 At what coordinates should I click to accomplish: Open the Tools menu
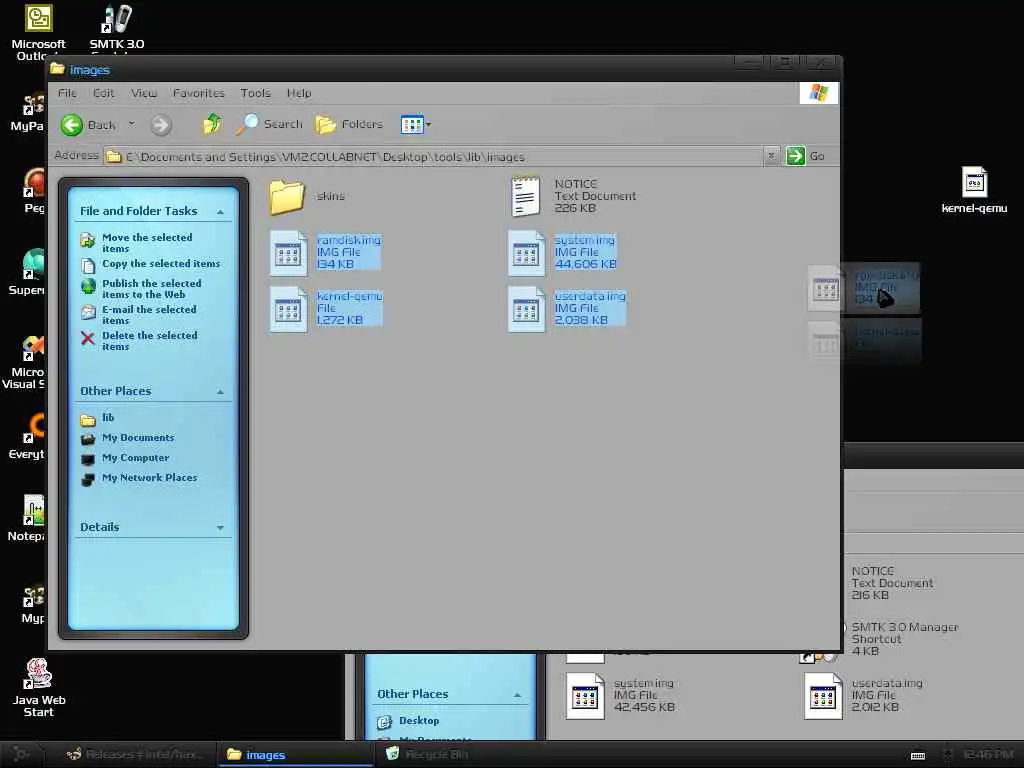[255, 93]
